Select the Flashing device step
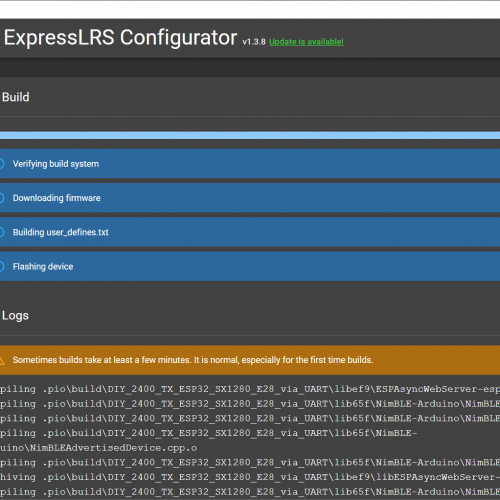Screen dimensions: 500x500 click(250, 266)
